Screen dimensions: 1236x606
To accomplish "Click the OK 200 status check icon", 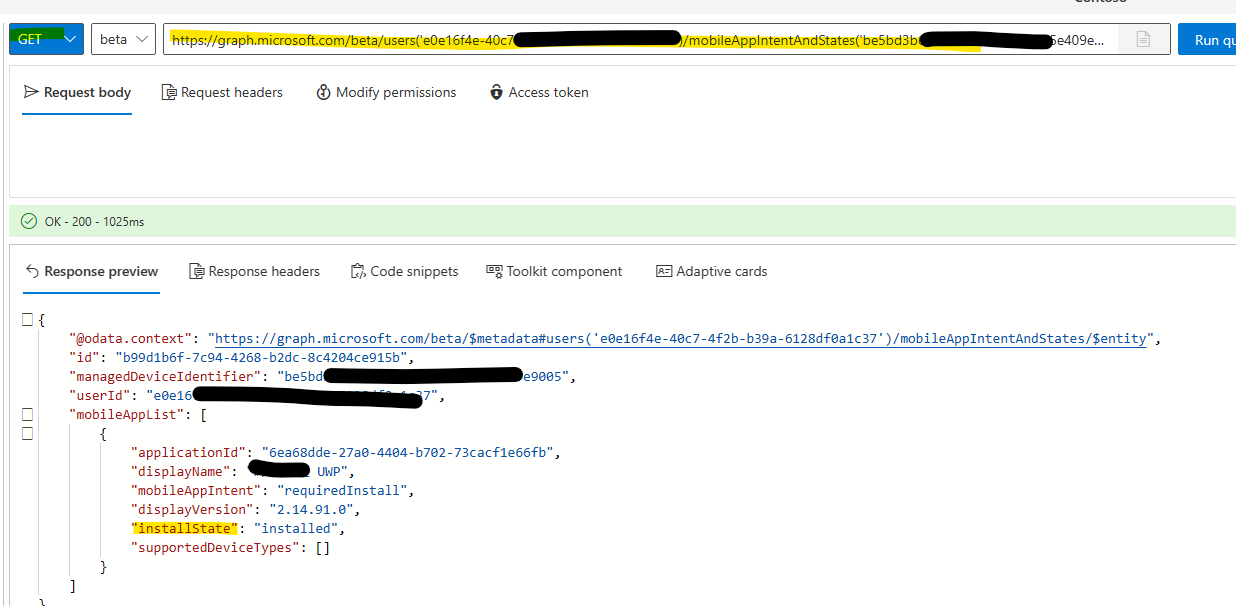I will [28, 221].
